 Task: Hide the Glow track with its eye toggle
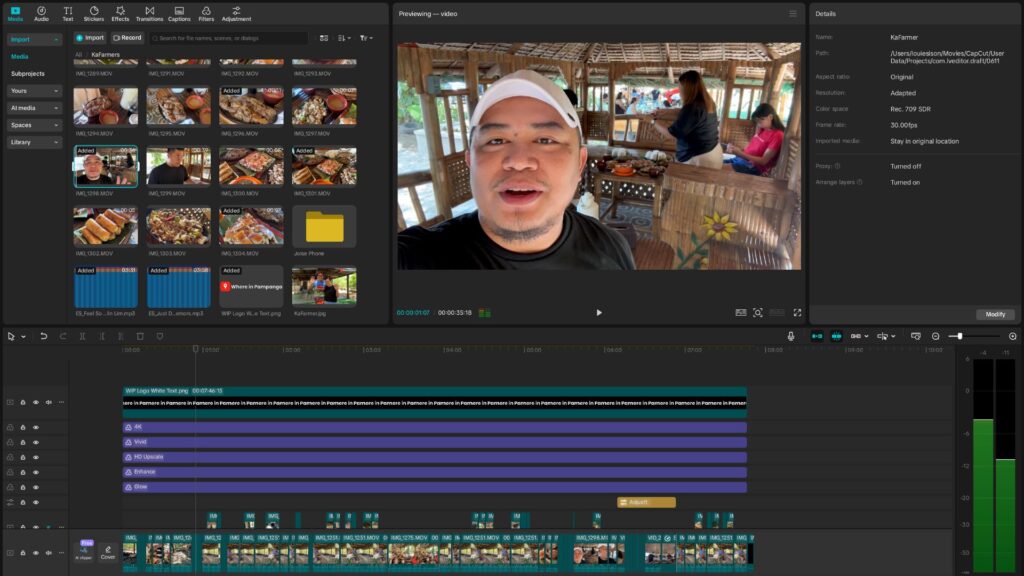pyautogui.click(x=35, y=485)
